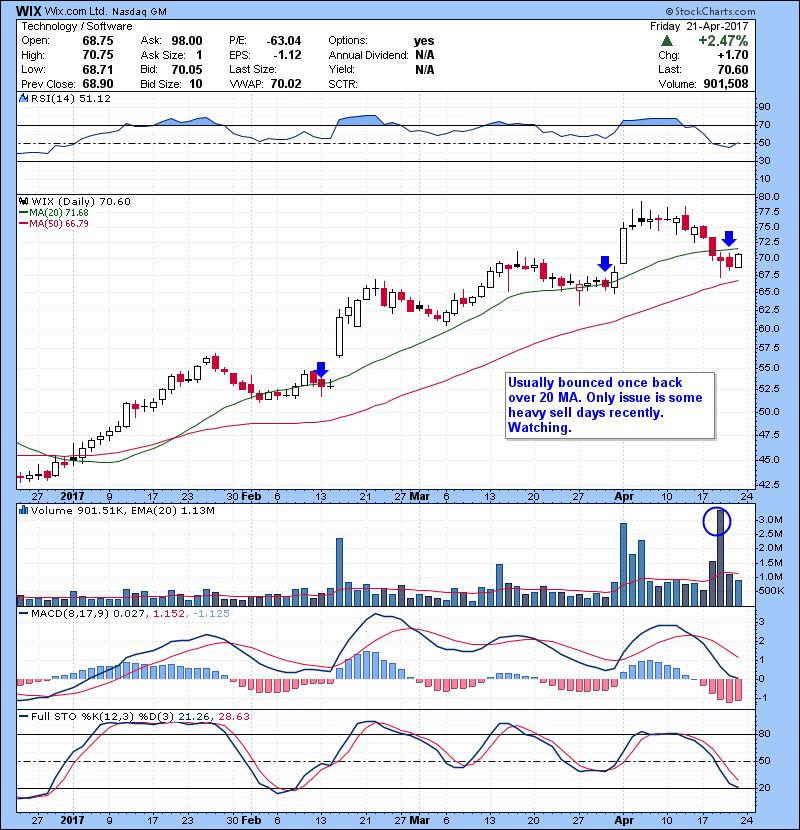The image size is (800, 830).
Task: Click the MACD signal value 1.152
Action: (169, 614)
